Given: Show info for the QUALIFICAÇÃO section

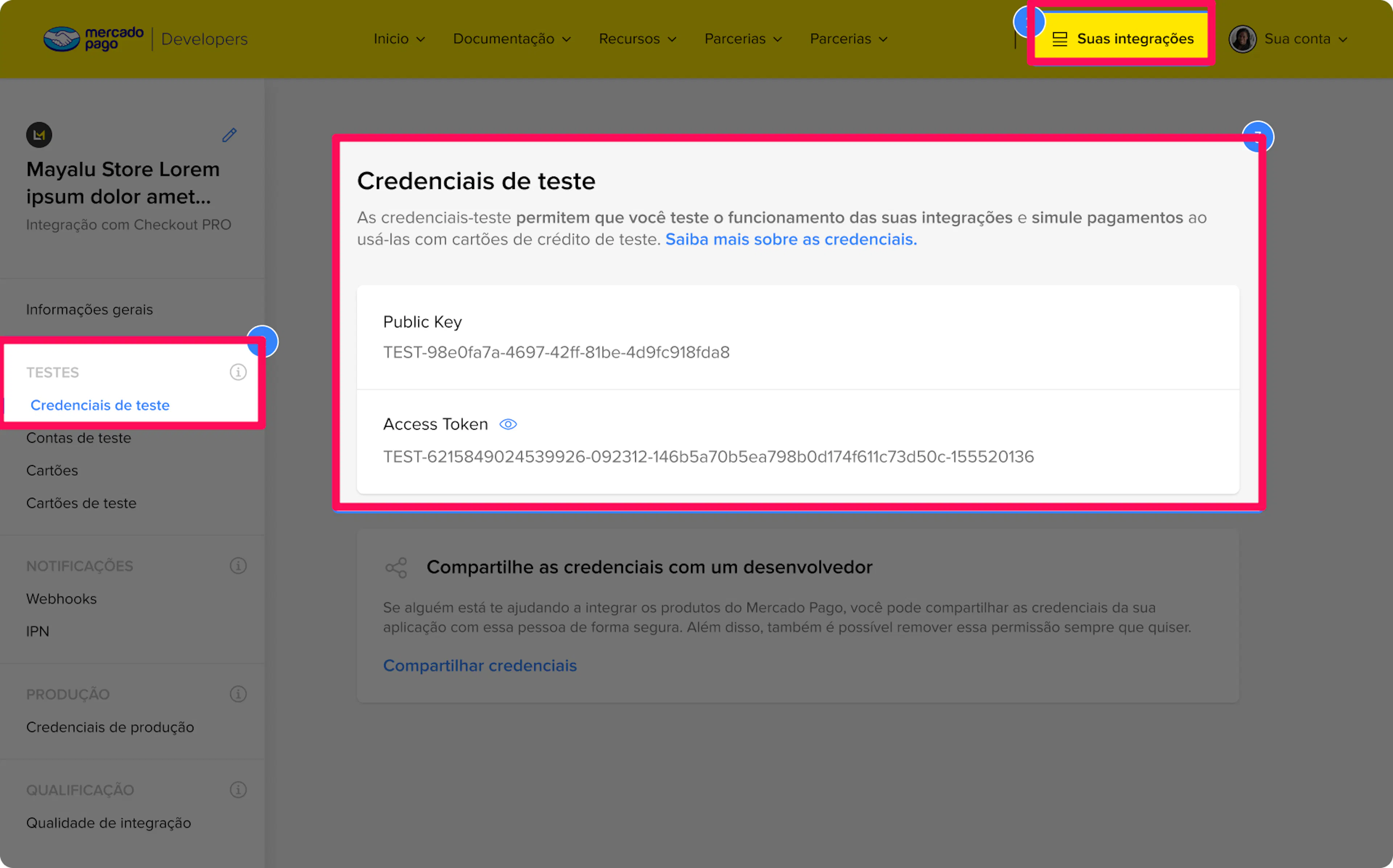Looking at the screenshot, I should coord(238,789).
